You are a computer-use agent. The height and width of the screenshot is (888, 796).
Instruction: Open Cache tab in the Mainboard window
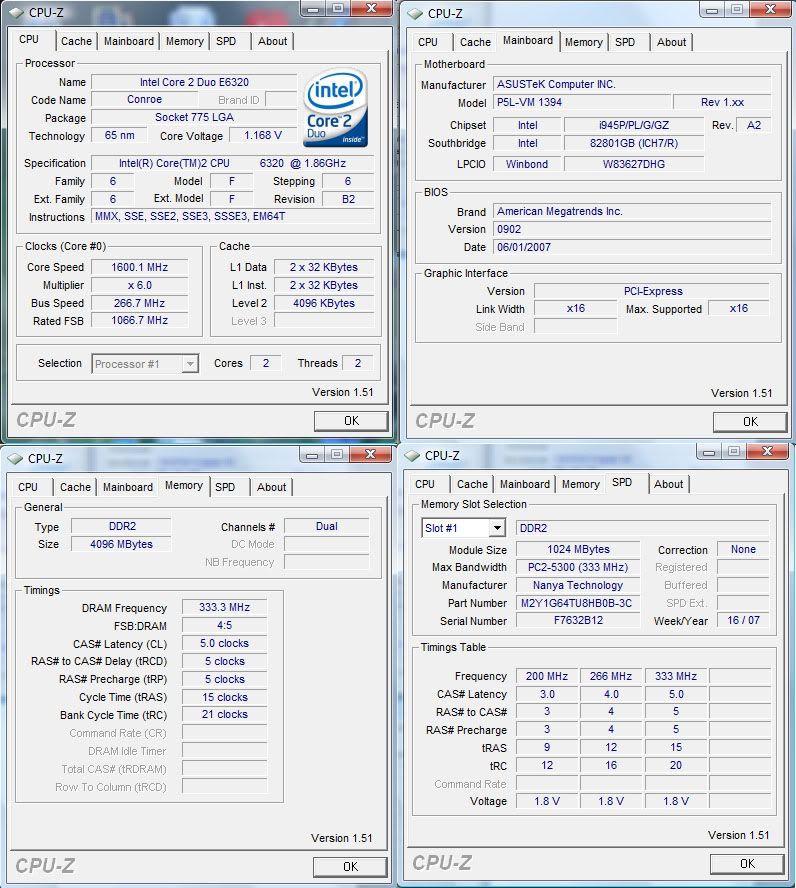click(x=475, y=42)
